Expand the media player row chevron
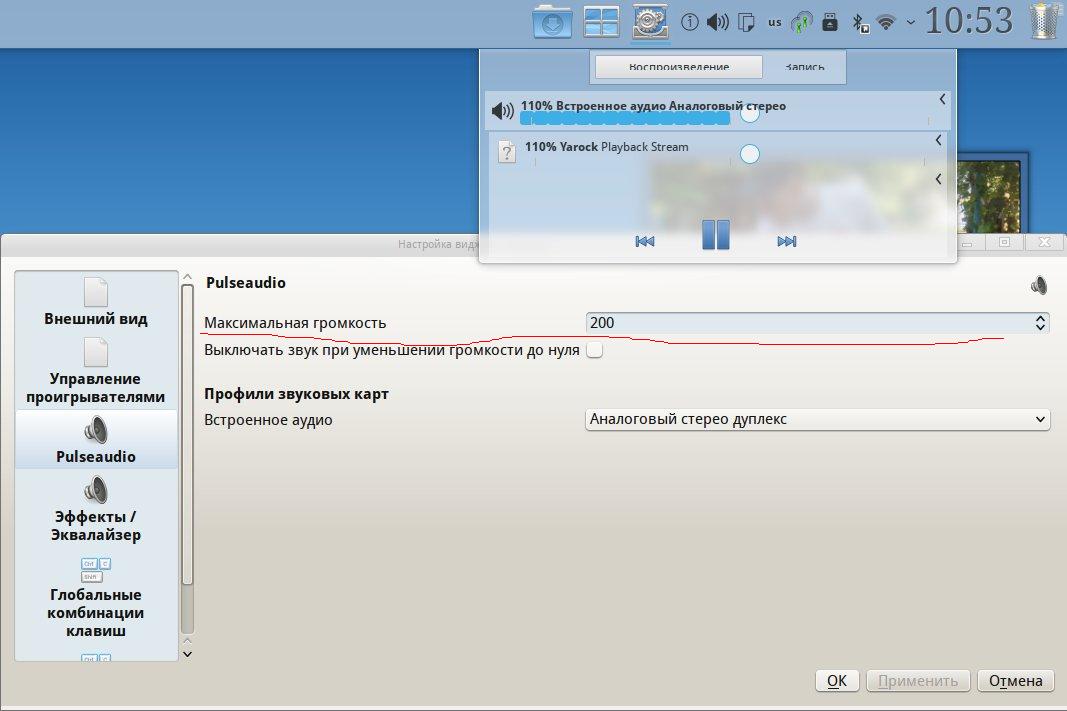Image resolution: width=1067 pixels, height=711 pixels. coord(938,179)
